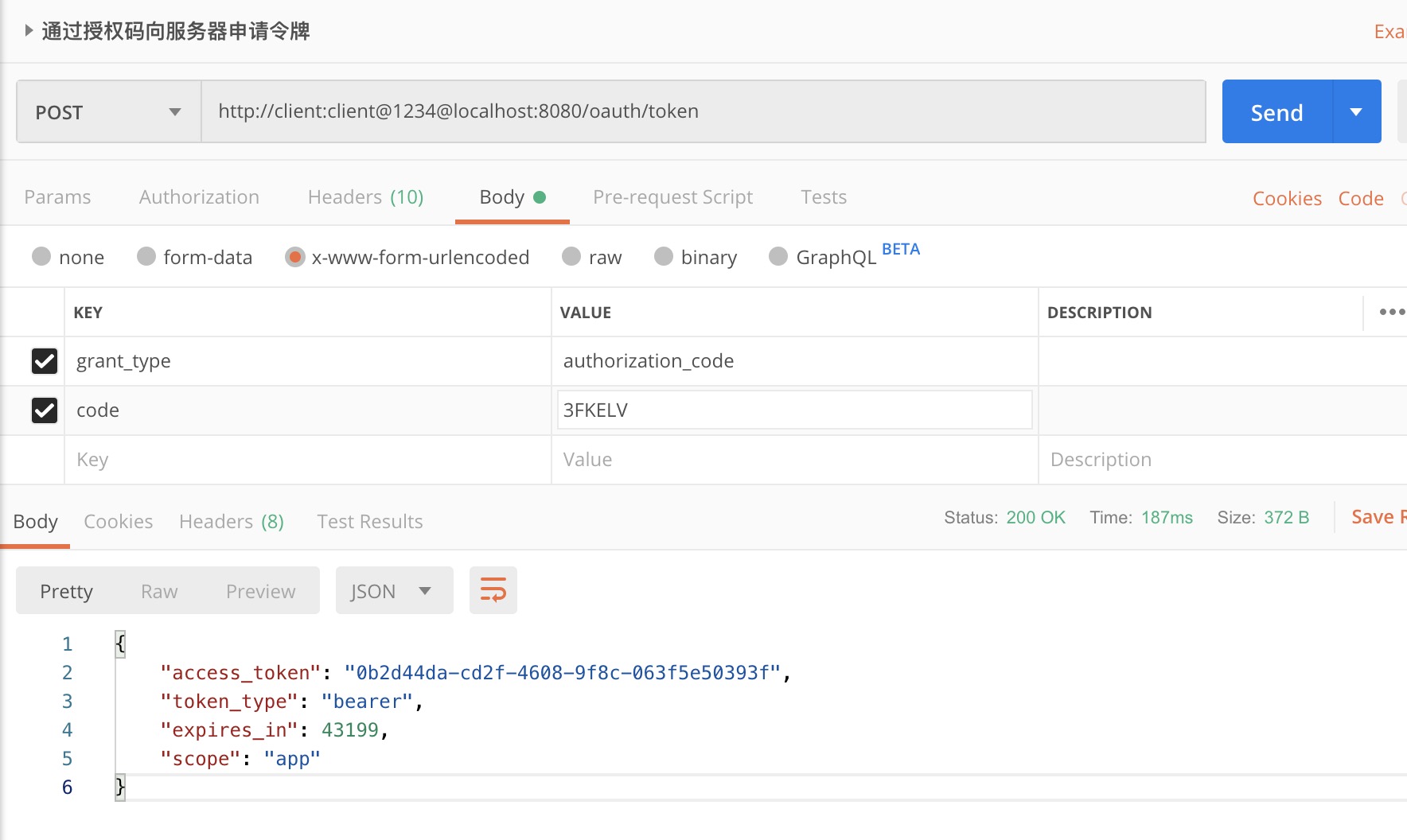Open the Test Results tab
The image size is (1407, 840).
pos(370,521)
